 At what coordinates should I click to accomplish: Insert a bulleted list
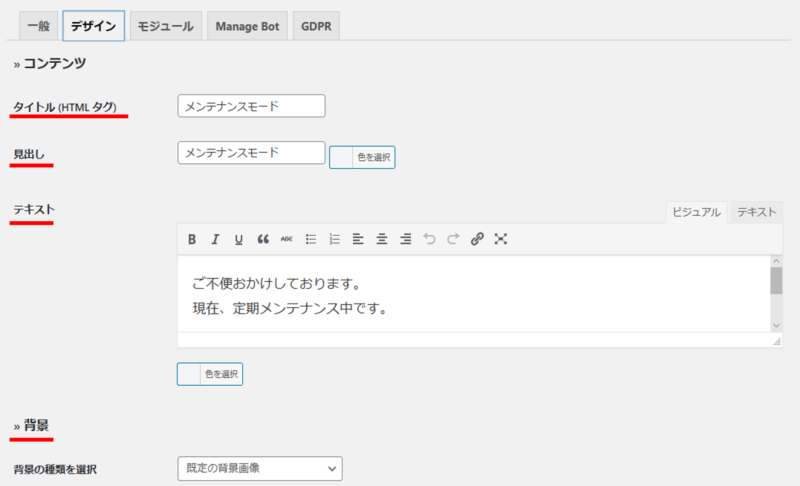[x=311, y=239]
